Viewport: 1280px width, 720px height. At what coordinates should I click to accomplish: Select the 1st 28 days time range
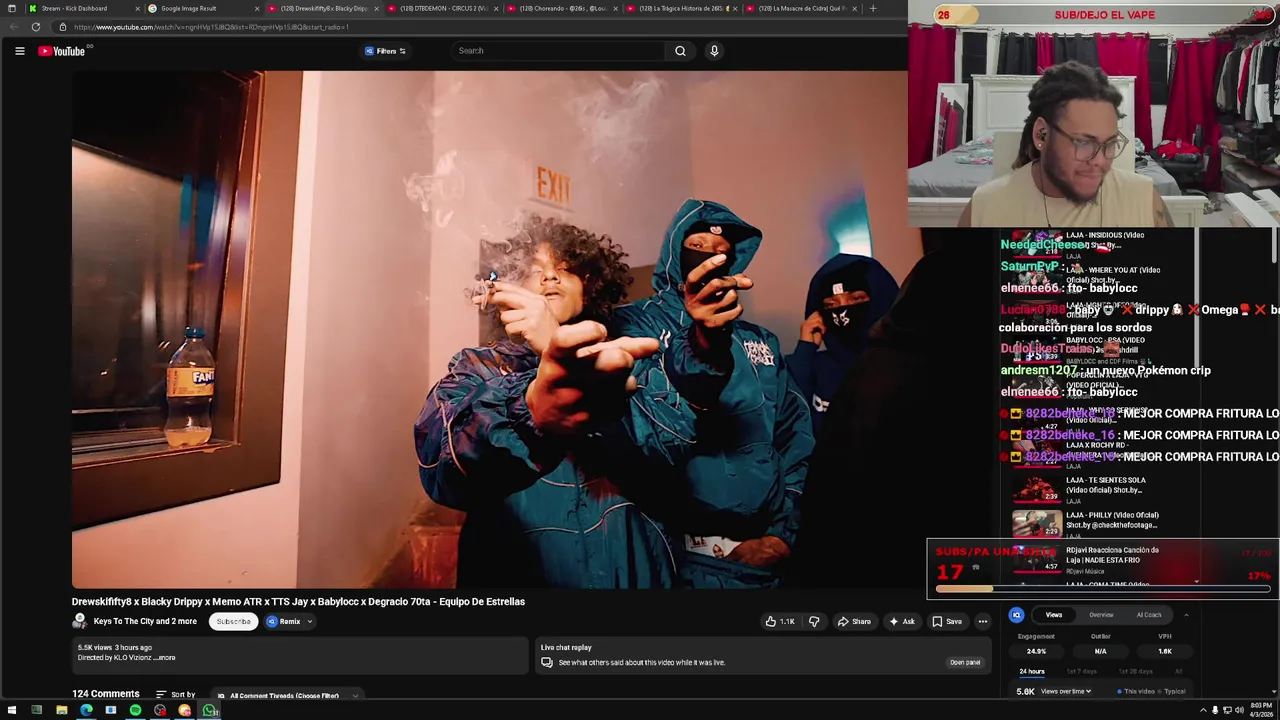[x=1135, y=671]
